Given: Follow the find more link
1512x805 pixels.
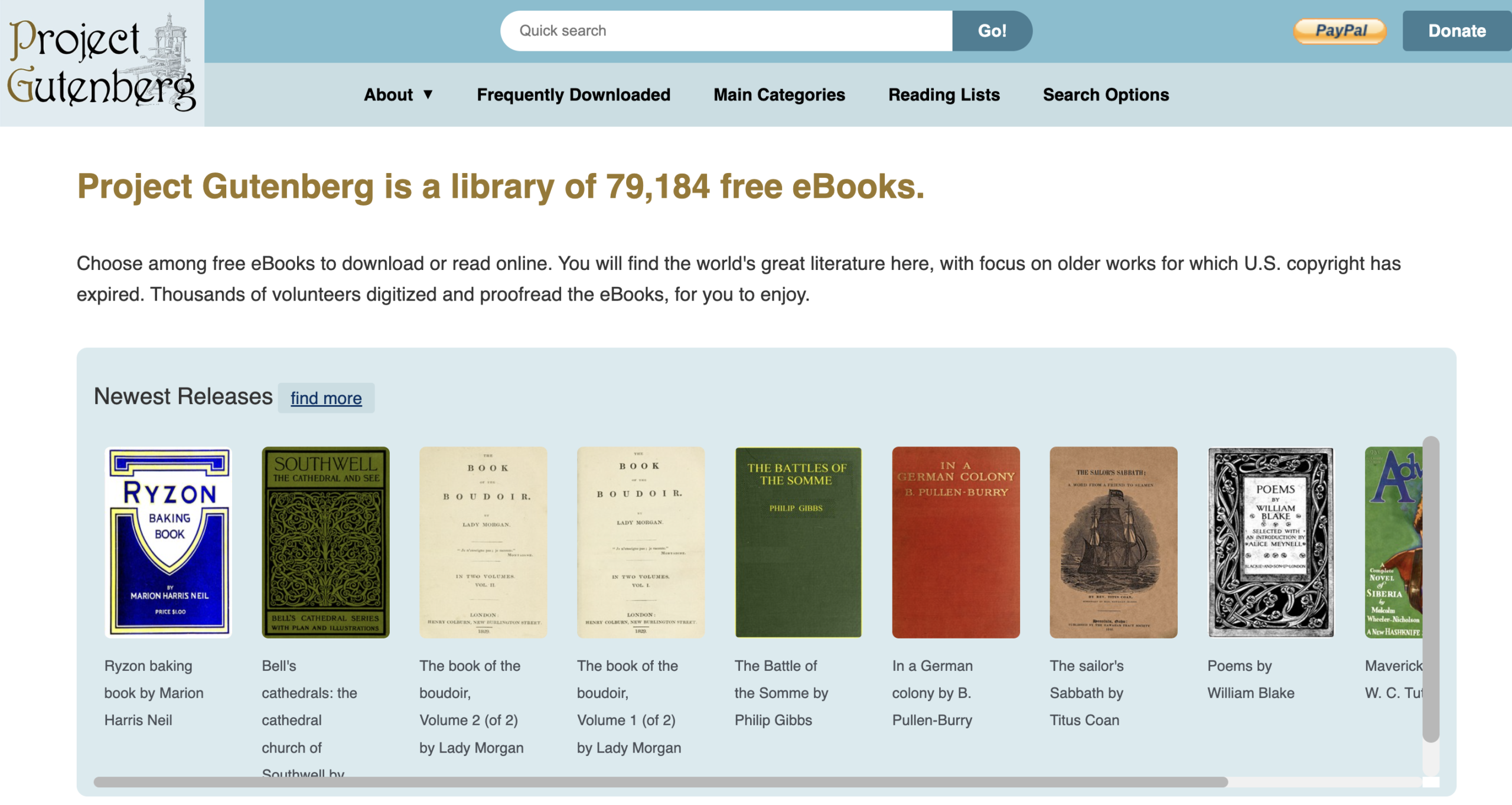Looking at the screenshot, I should point(326,398).
